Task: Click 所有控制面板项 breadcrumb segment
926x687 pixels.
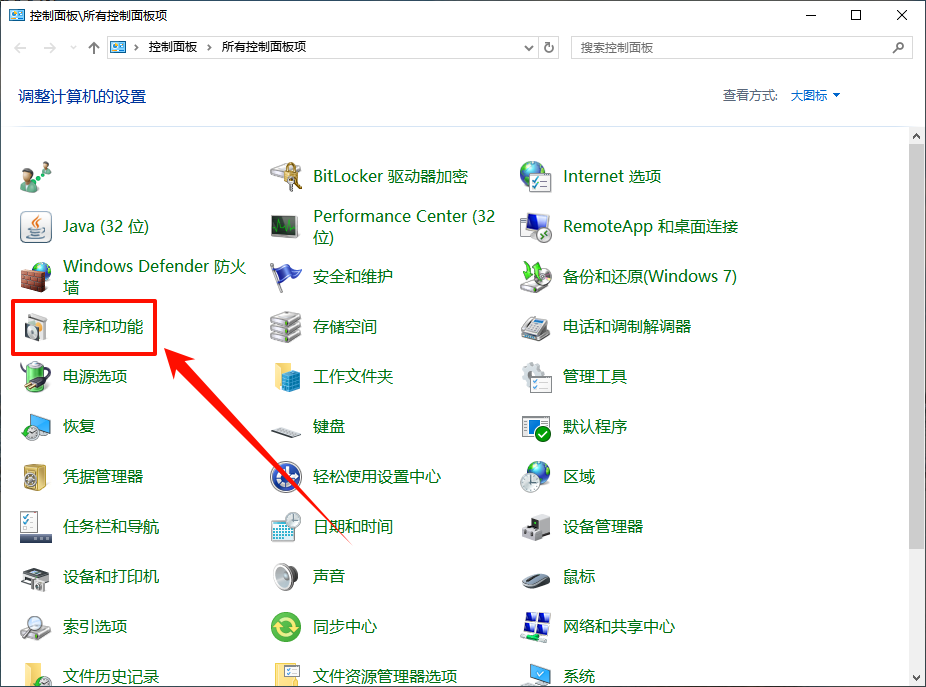Action: 263,47
